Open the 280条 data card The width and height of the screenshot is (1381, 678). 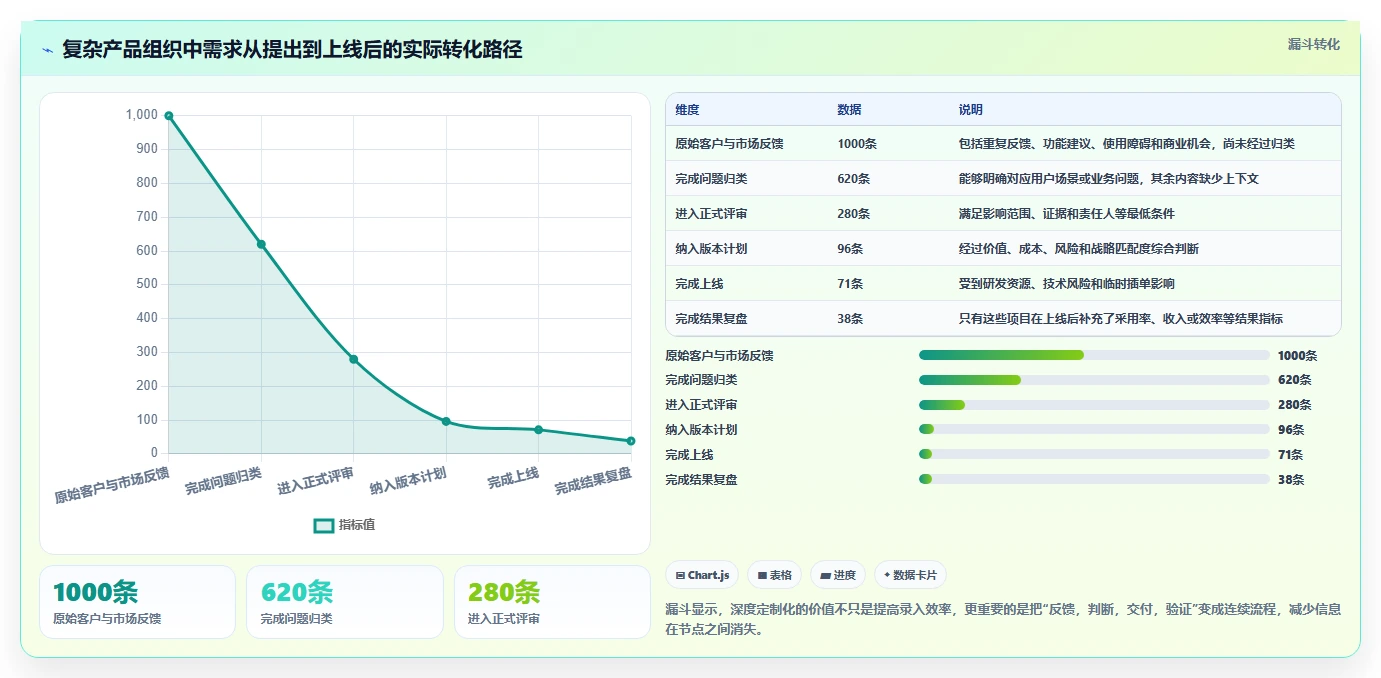tap(552, 602)
